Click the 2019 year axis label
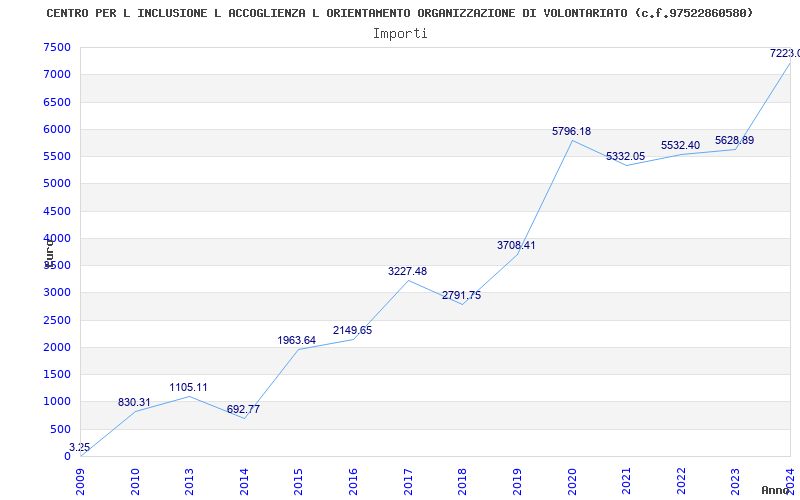 tap(517, 481)
